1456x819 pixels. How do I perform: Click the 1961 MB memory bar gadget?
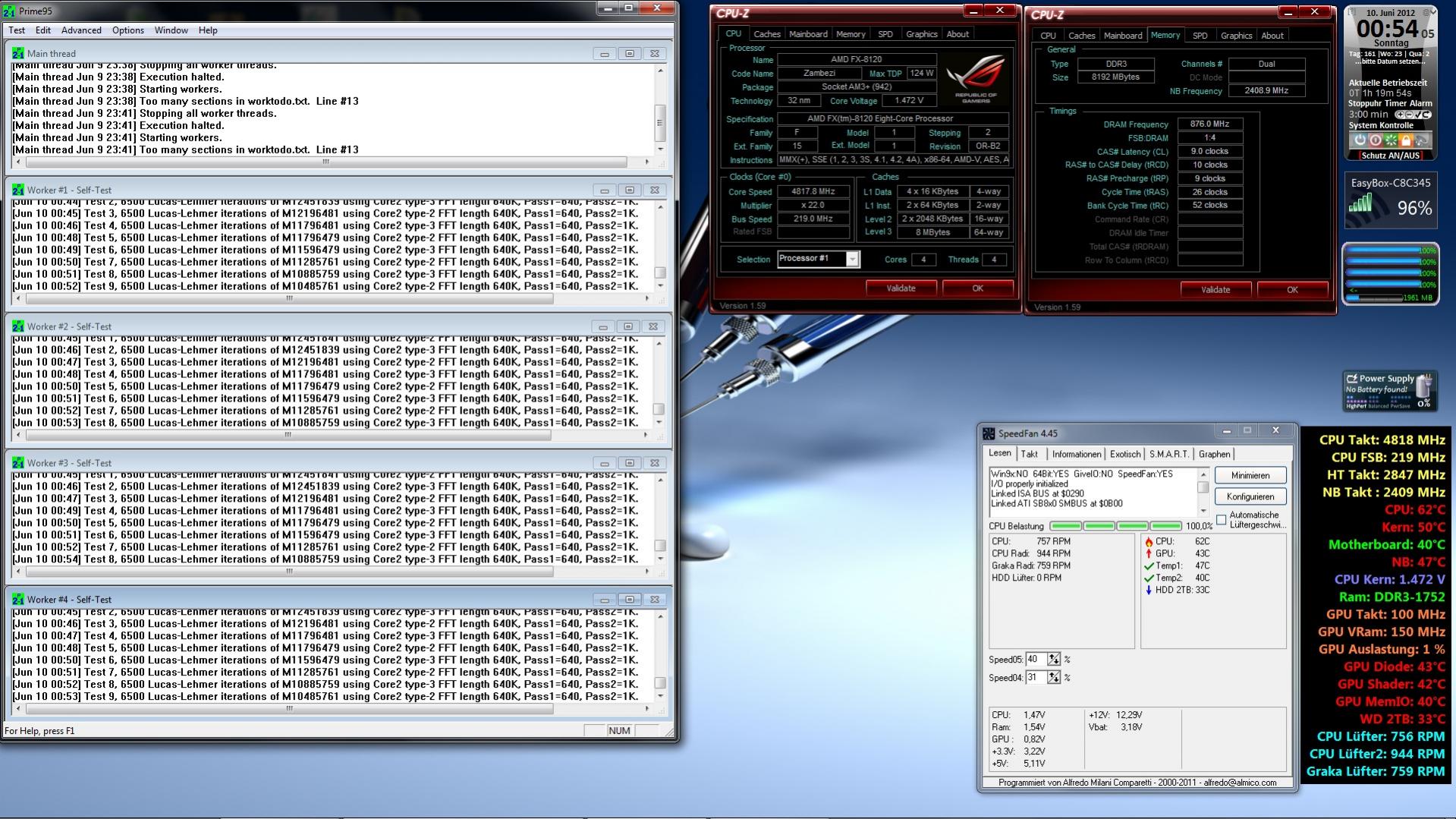click(1390, 298)
